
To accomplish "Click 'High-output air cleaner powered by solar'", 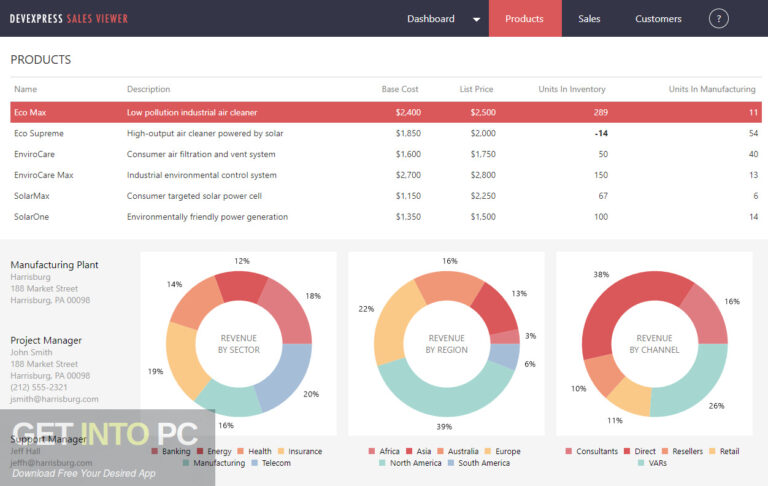I will coord(205,133).
